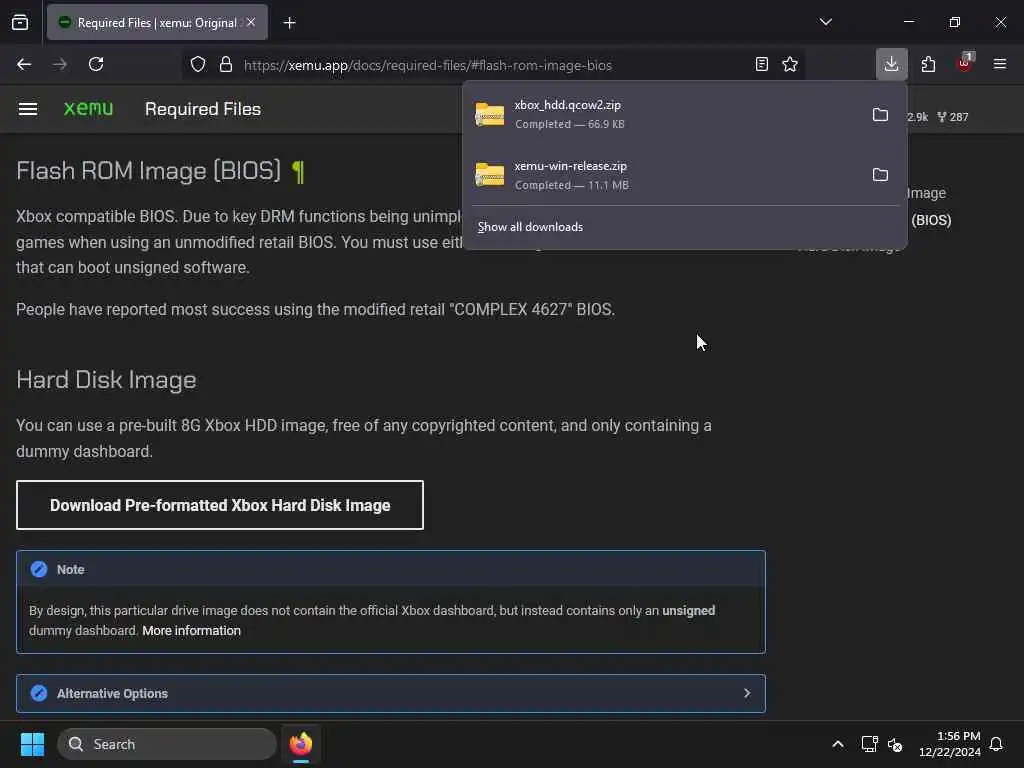Image resolution: width=1024 pixels, height=768 pixels.
Task: Open a new tab with plus icon
Action: pyautogui.click(x=290, y=23)
